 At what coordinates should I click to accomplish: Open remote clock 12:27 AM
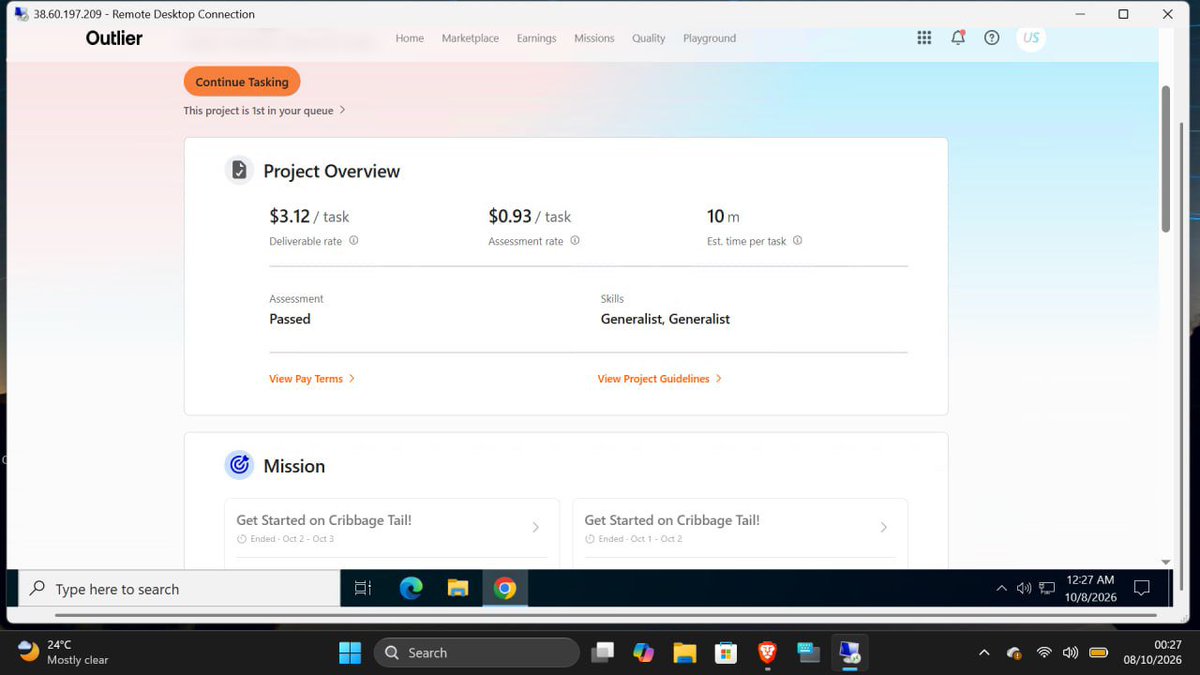pos(1090,589)
